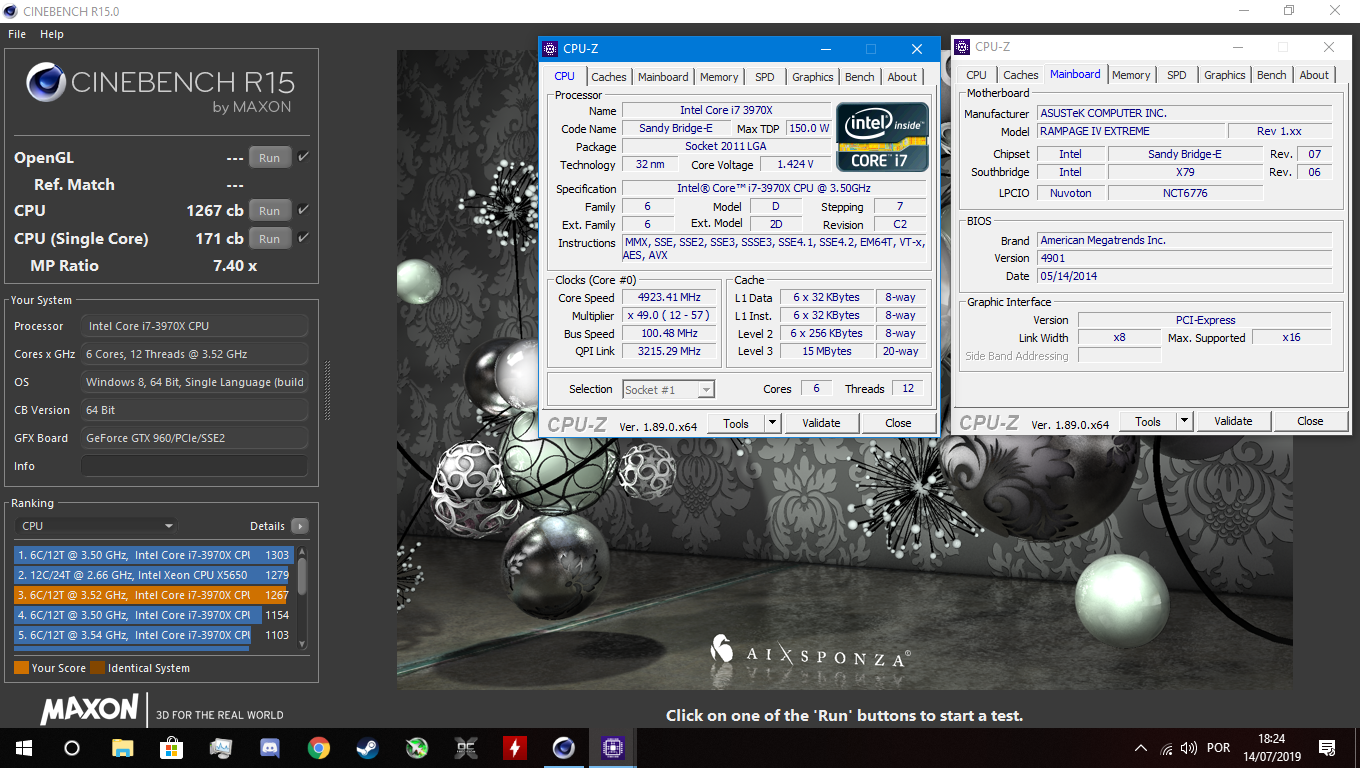Show hidden system tray icons
This screenshot has height=768, width=1360.
[x=1141, y=748]
